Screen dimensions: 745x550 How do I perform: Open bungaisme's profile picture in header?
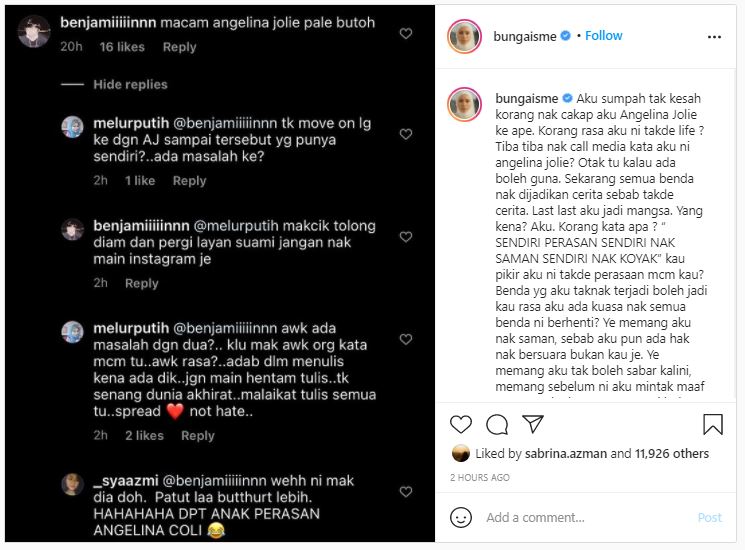(x=464, y=37)
